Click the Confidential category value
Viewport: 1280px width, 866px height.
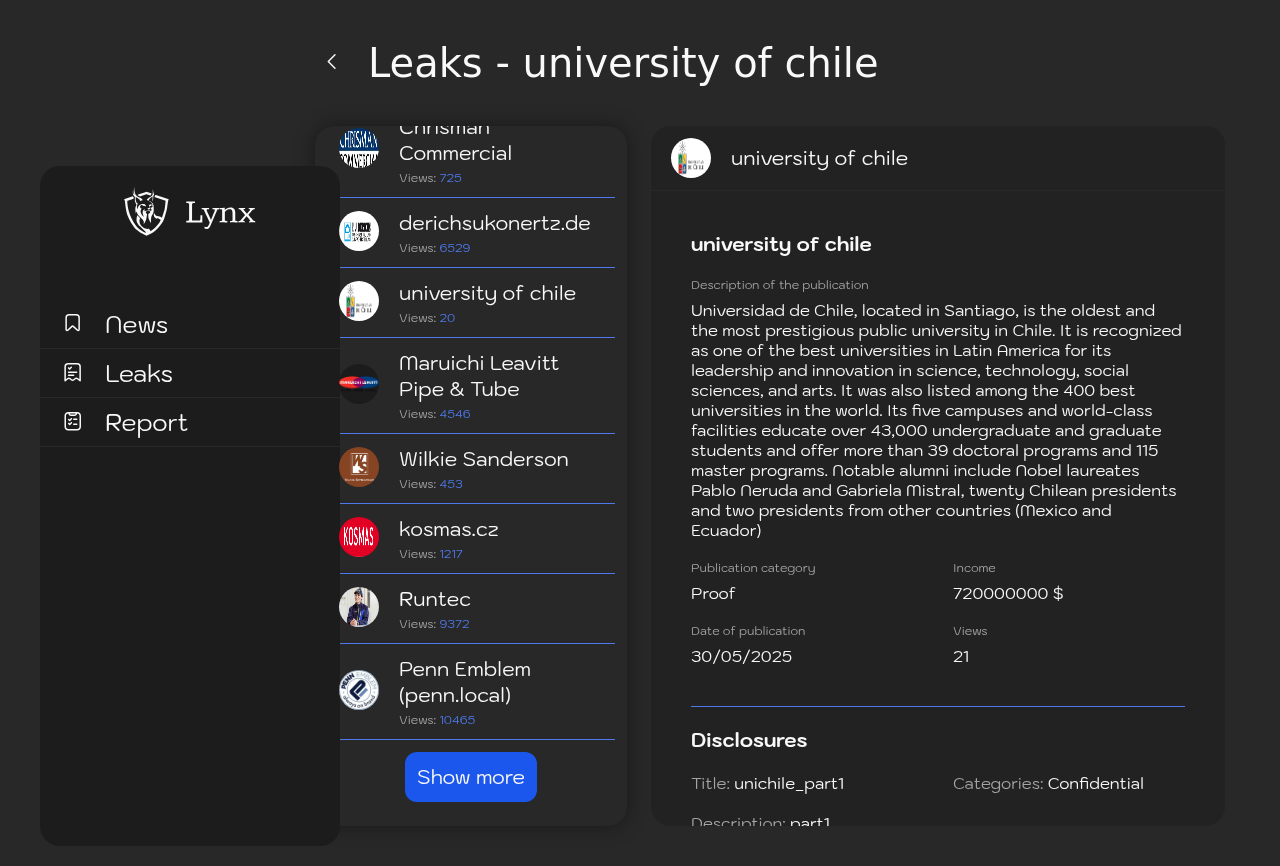(x=1095, y=784)
